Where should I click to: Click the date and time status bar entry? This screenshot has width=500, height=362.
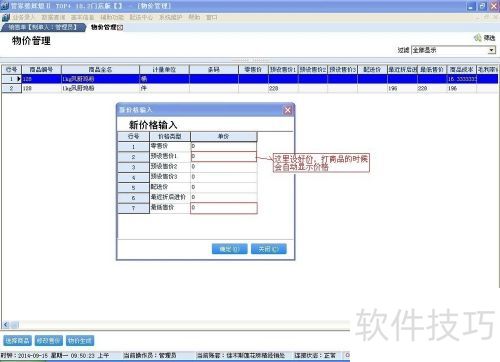click(55, 356)
